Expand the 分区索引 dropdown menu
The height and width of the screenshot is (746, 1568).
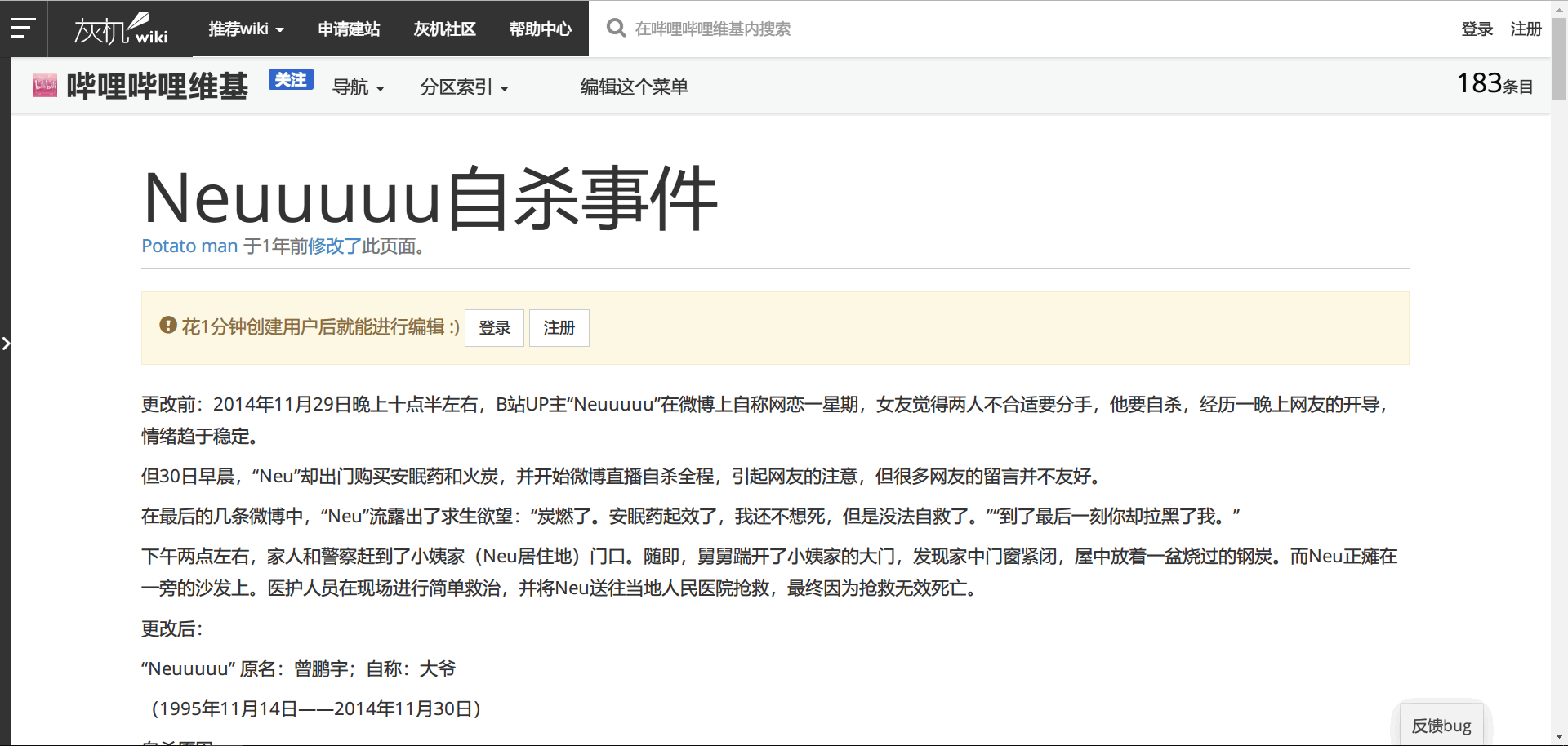pyautogui.click(x=464, y=87)
